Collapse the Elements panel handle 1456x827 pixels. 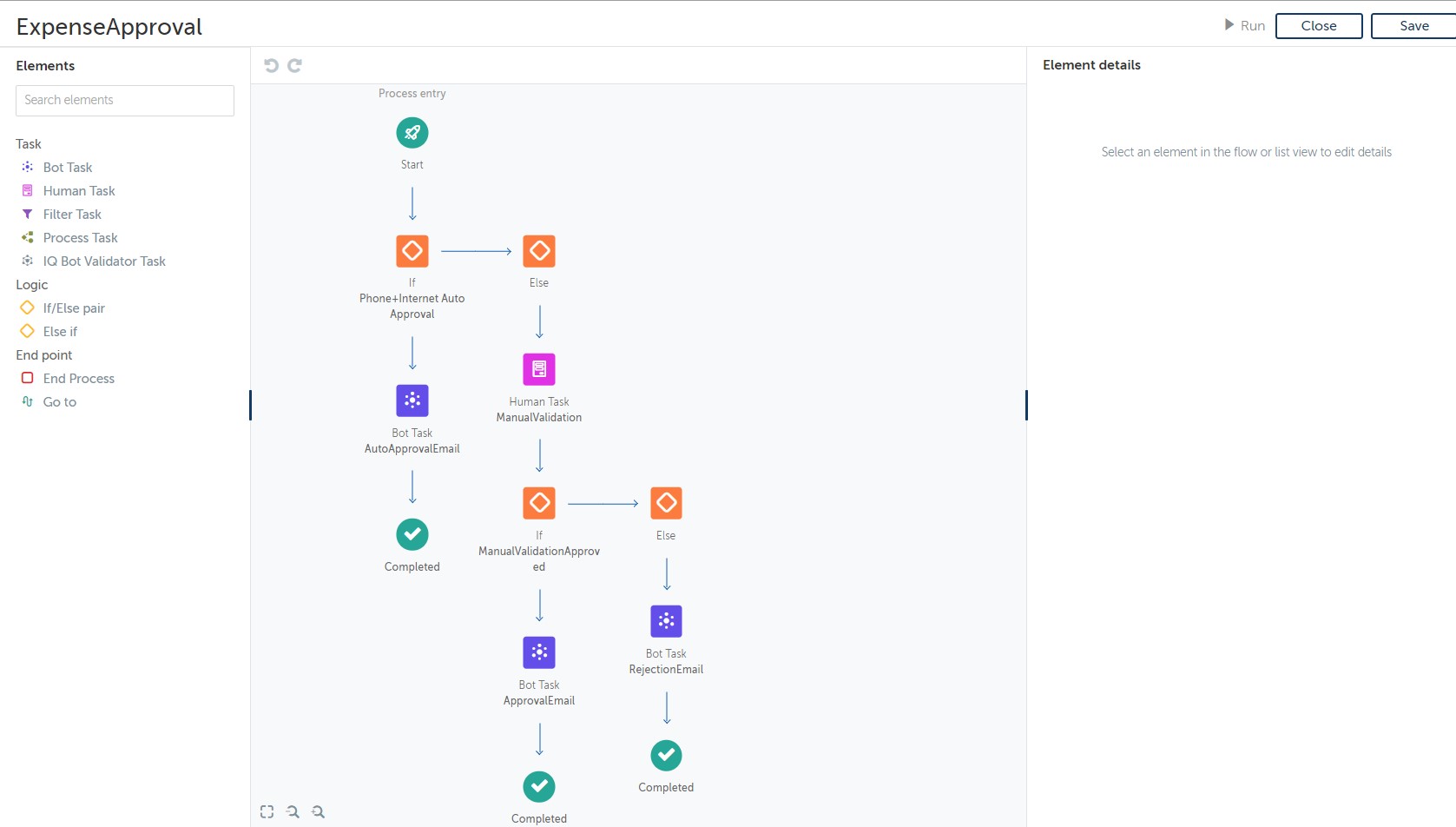pyautogui.click(x=250, y=405)
